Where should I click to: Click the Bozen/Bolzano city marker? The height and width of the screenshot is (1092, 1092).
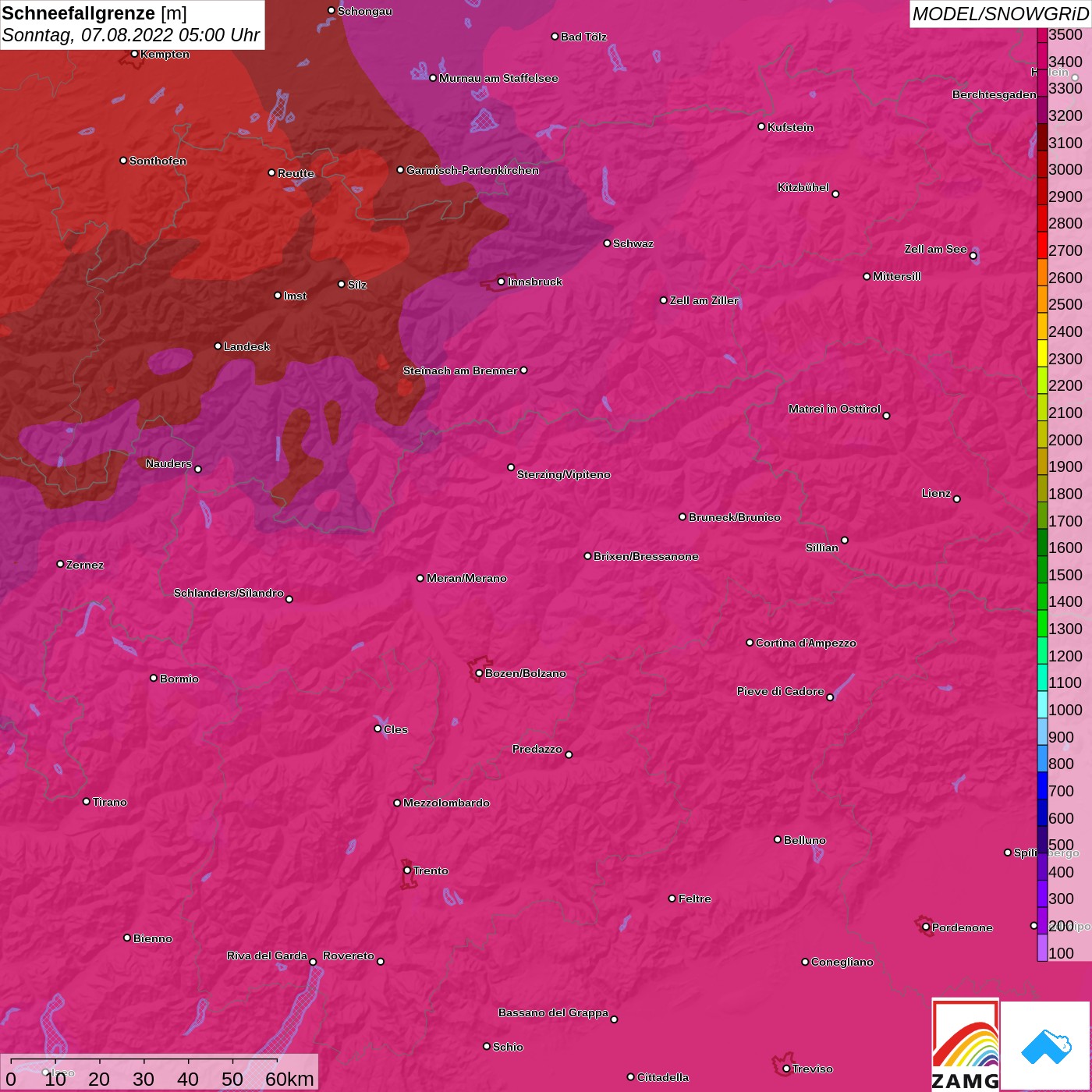click(x=479, y=673)
